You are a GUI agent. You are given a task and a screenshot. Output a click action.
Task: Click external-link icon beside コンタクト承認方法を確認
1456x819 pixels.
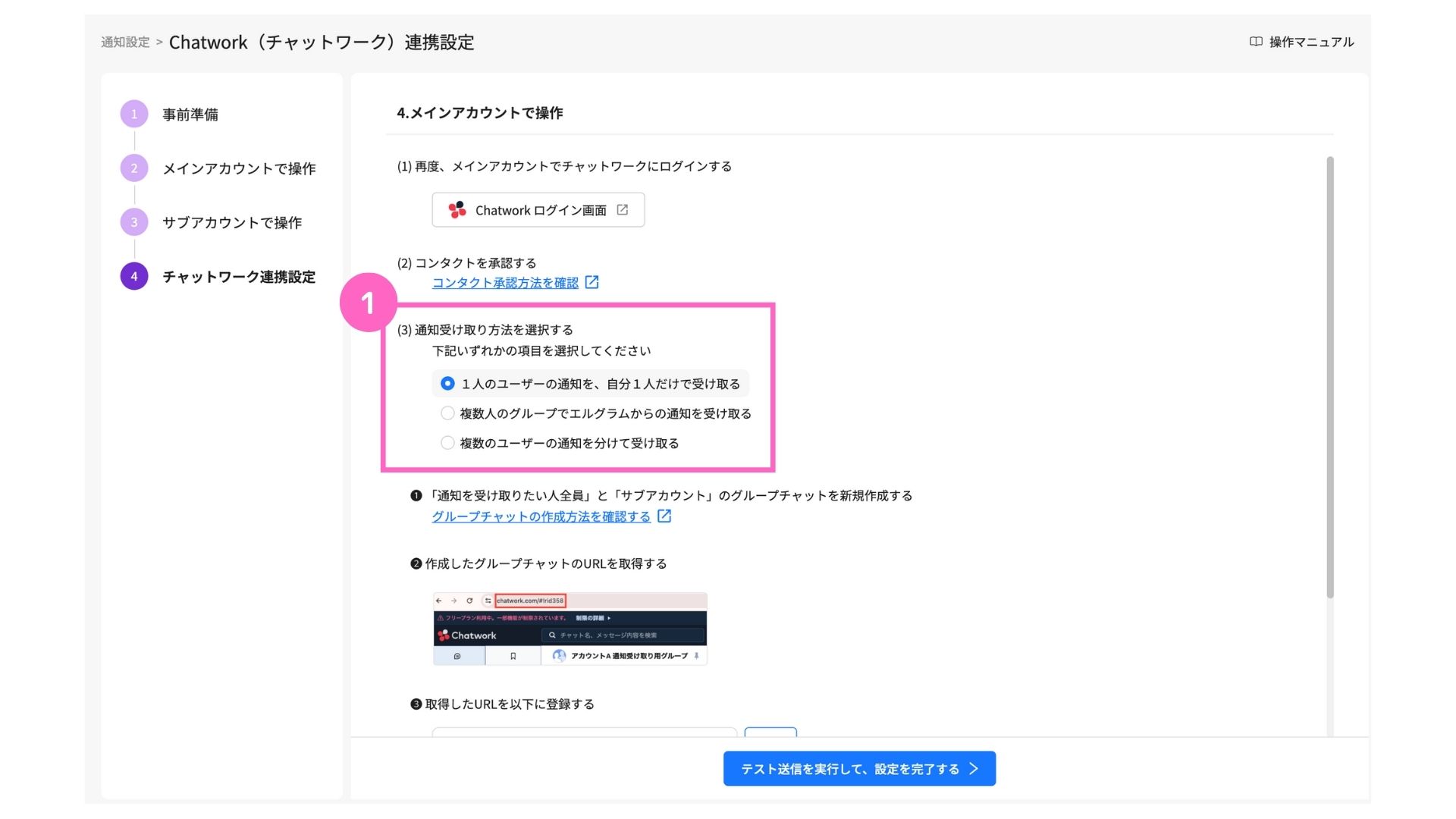(592, 282)
